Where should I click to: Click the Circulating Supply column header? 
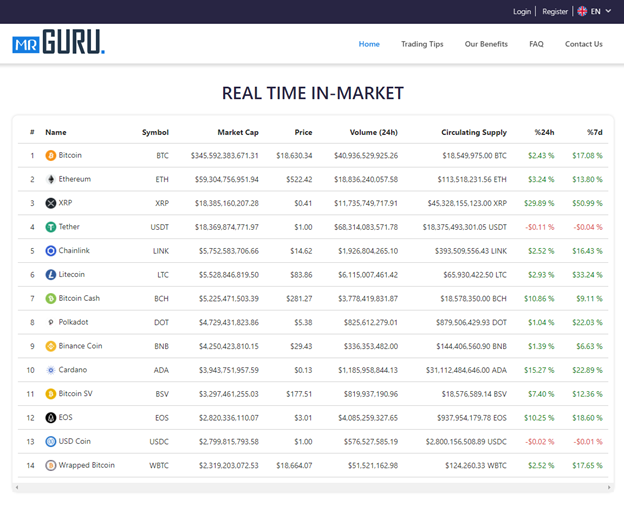474,133
